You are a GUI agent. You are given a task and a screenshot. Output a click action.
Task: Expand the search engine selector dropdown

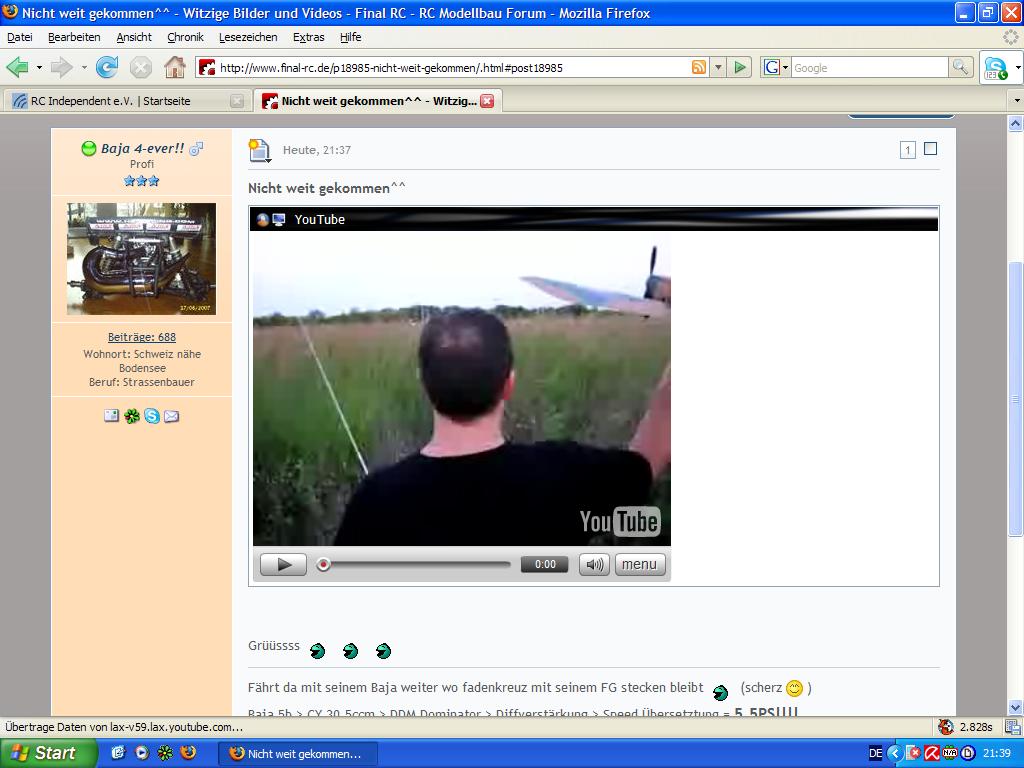tap(776, 67)
